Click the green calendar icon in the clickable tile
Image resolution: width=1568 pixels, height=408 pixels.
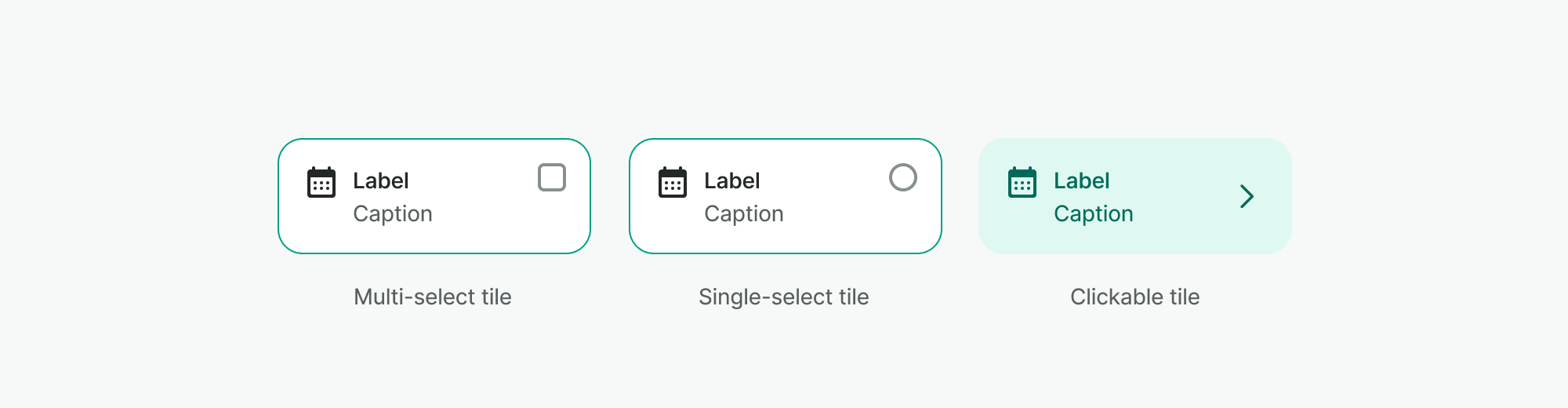point(1022,182)
